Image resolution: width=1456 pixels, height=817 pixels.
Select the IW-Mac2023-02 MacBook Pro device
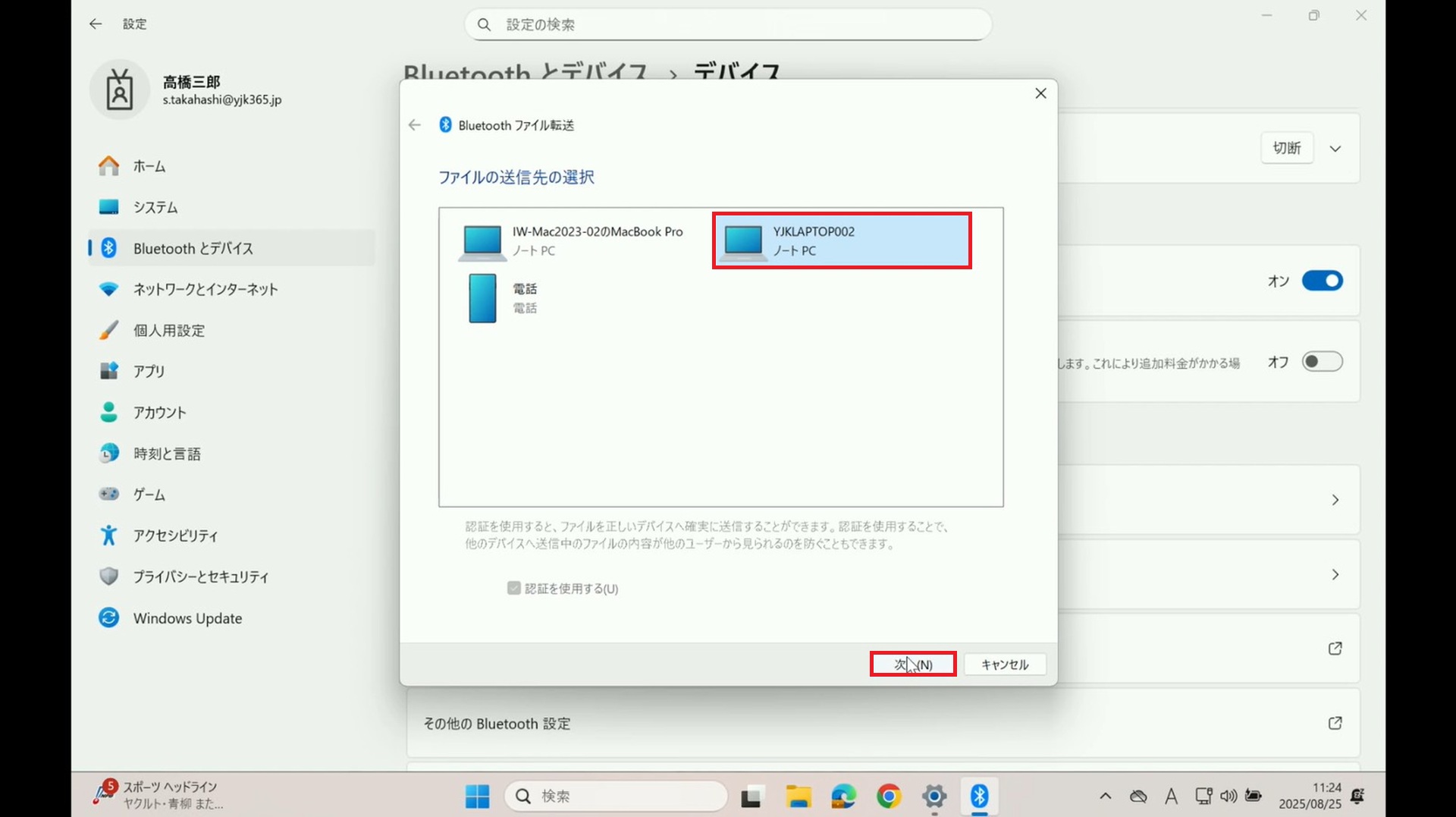coord(573,240)
